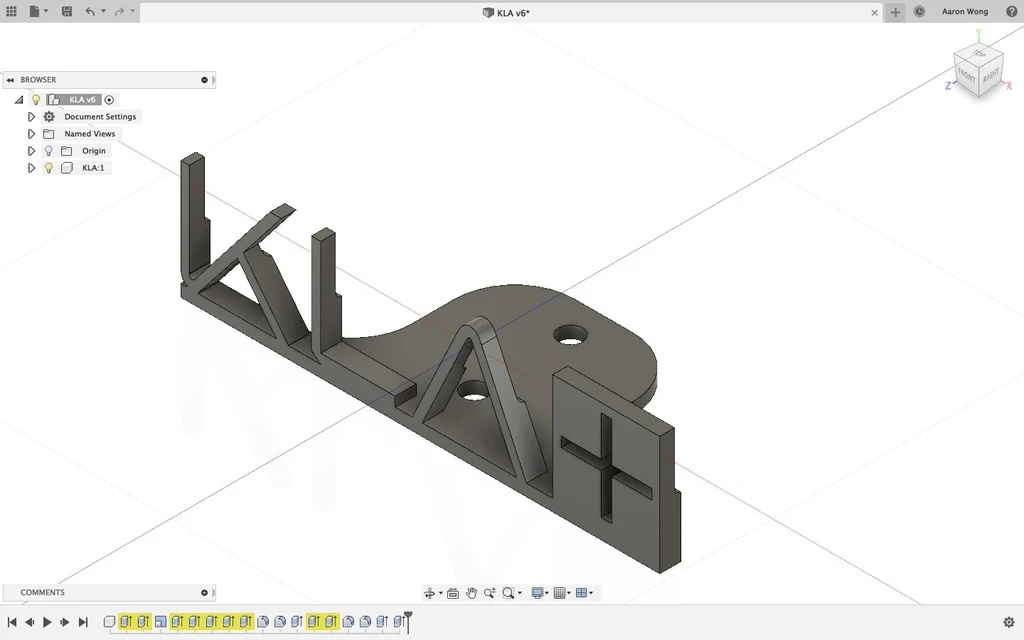Open the Undo history dropdown arrow
Image resolution: width=1024 pixels, height=640 pixels.
pos(103,11)
